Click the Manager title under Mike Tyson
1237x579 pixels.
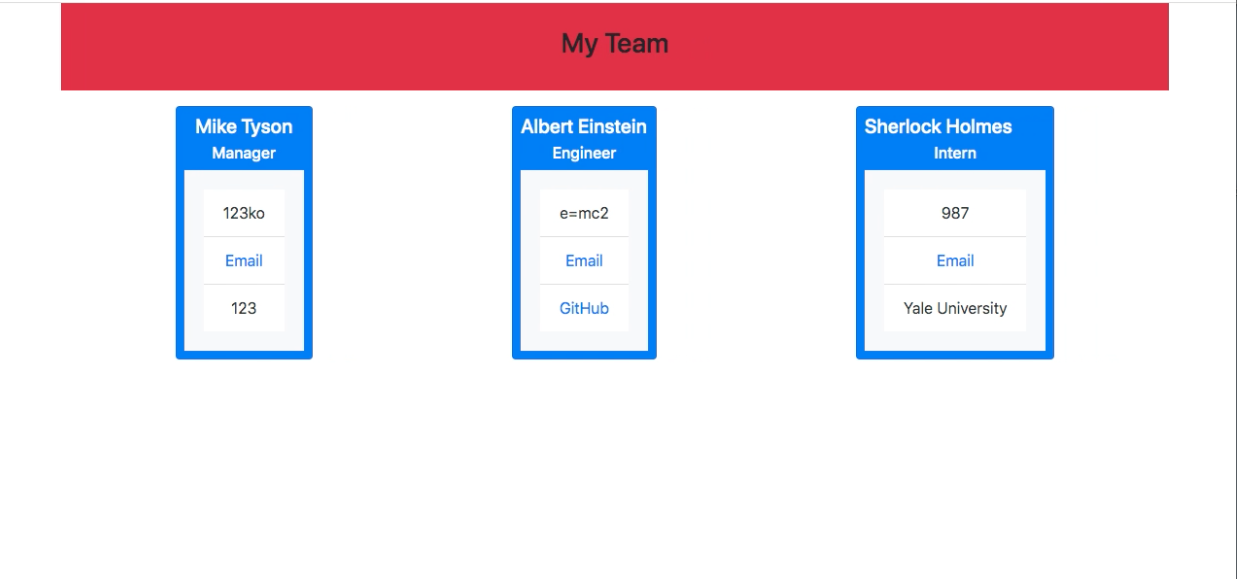[244, 152]
